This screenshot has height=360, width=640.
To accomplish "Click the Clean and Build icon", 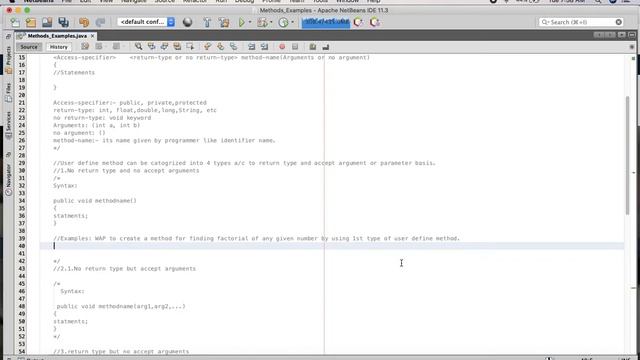I will click(x=224, y=22).
